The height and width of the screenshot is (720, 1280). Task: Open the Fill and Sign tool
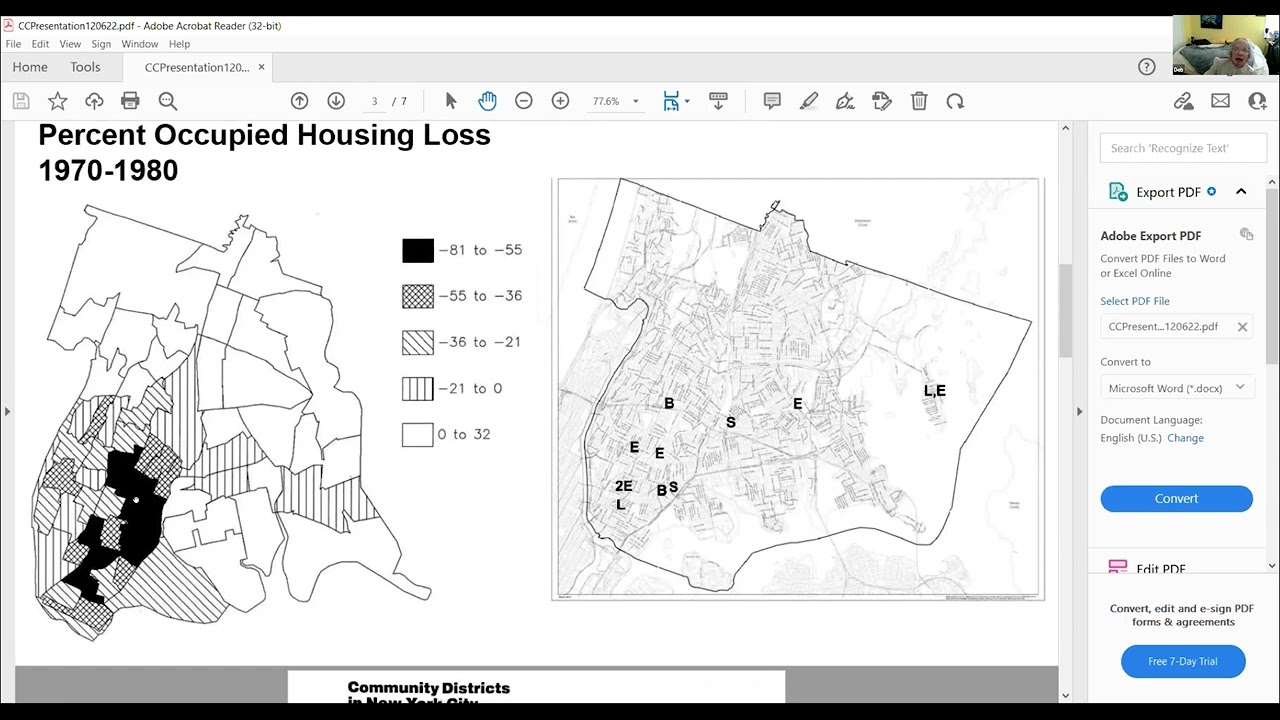pyautogui.click(x=845, y=101)
